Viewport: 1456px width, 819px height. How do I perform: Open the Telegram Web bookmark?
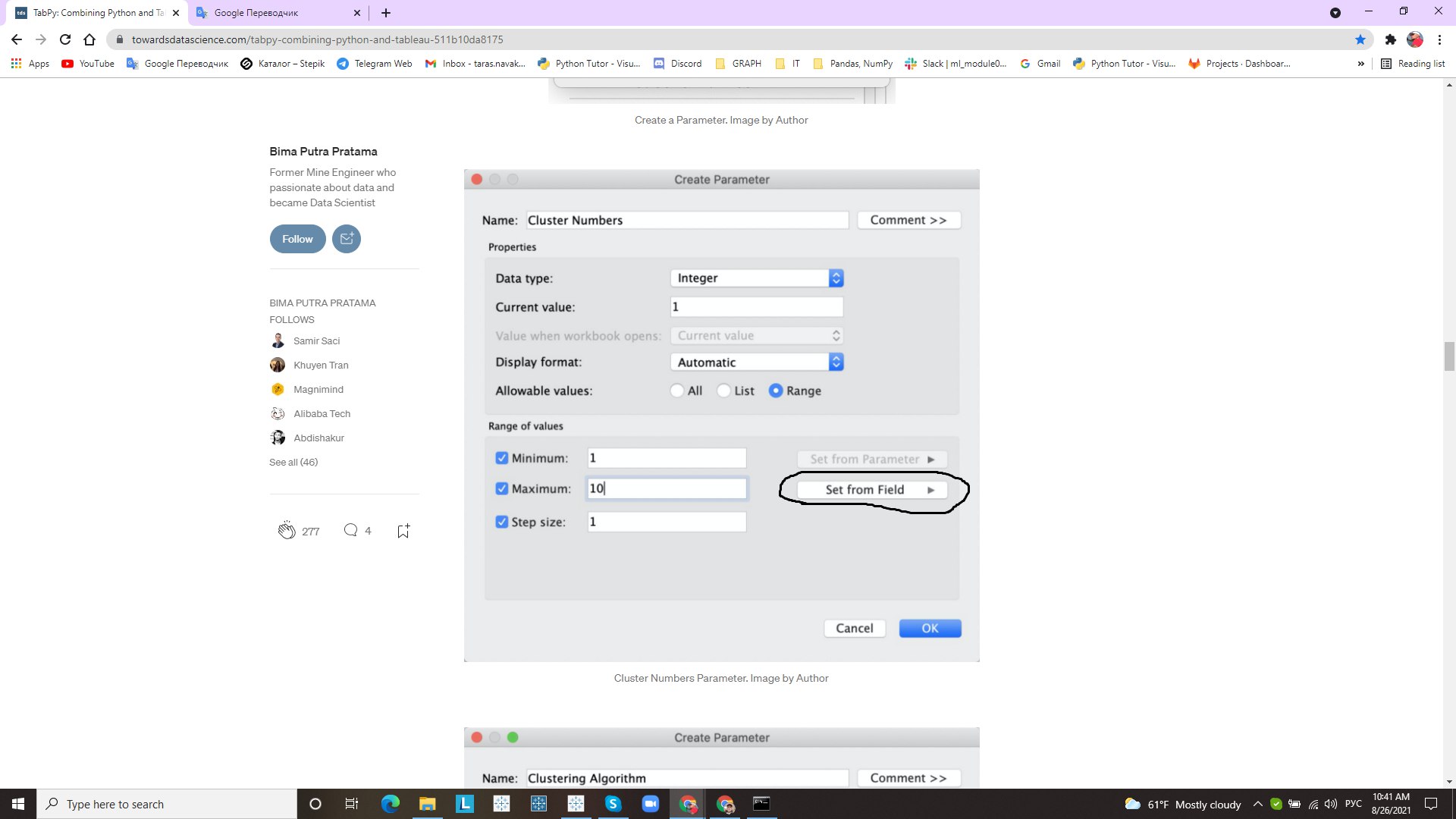click(375, 64)
